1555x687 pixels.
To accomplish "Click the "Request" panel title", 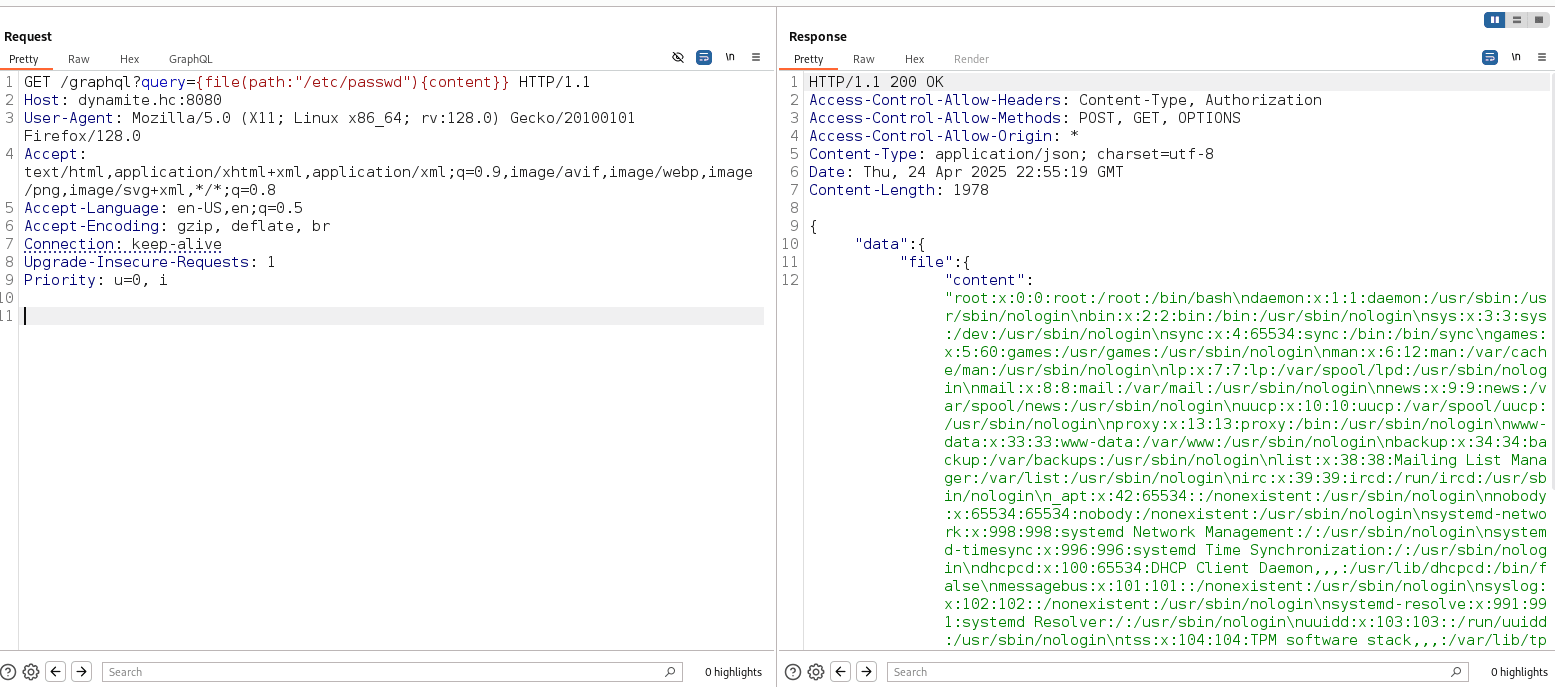I will pyautogui.click(x=28, y=37).
